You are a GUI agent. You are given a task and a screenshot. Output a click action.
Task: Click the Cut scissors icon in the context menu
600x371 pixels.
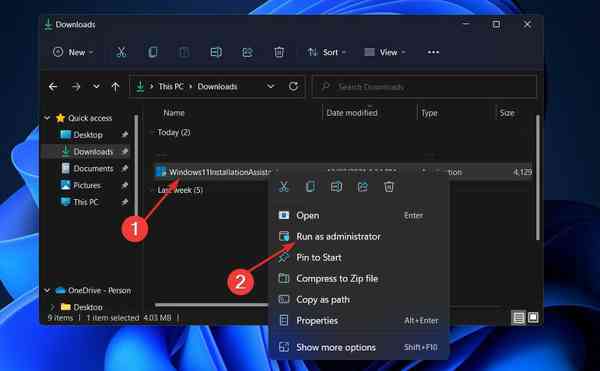284,187
